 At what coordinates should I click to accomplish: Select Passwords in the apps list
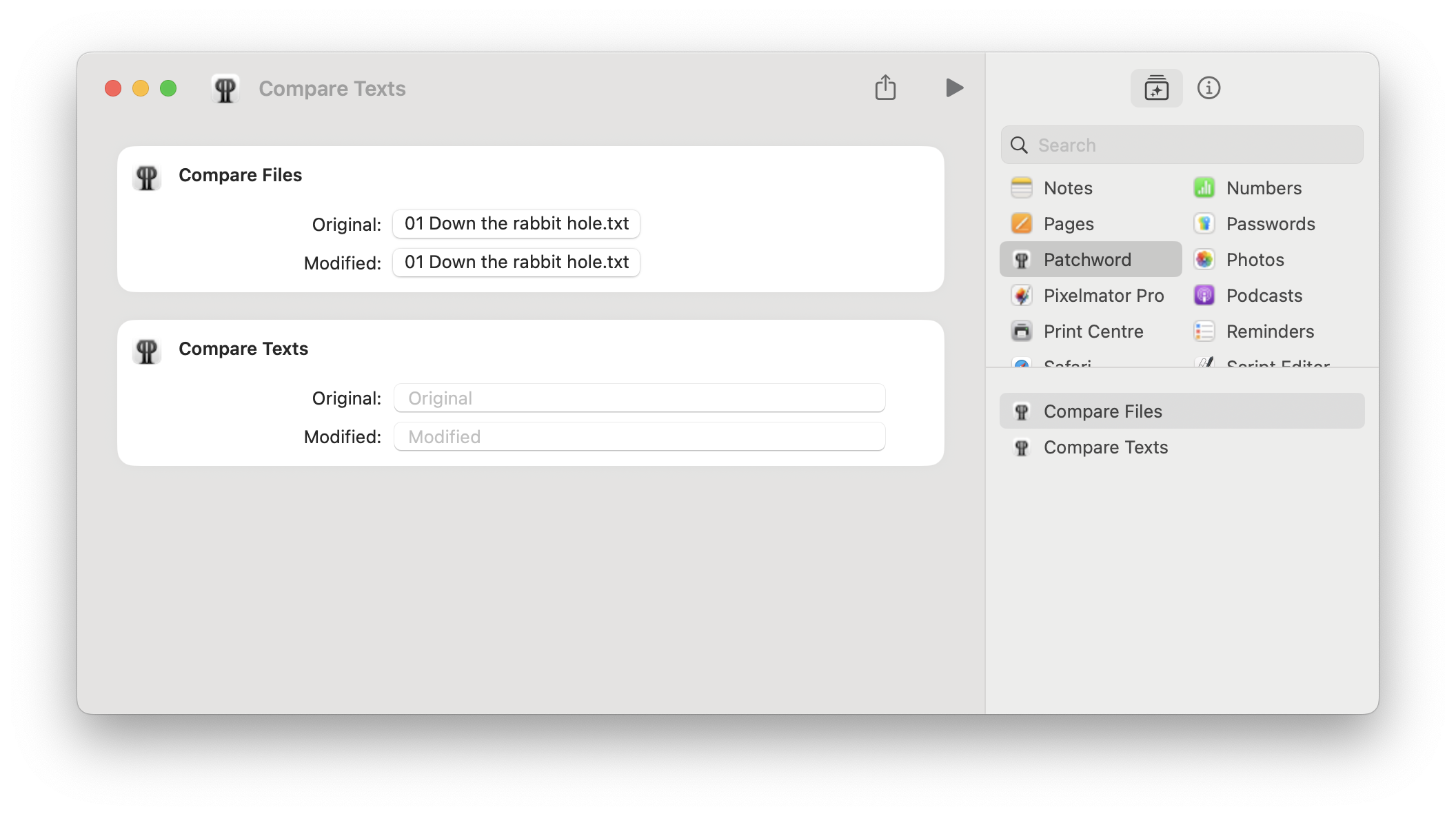point(1273,223)
